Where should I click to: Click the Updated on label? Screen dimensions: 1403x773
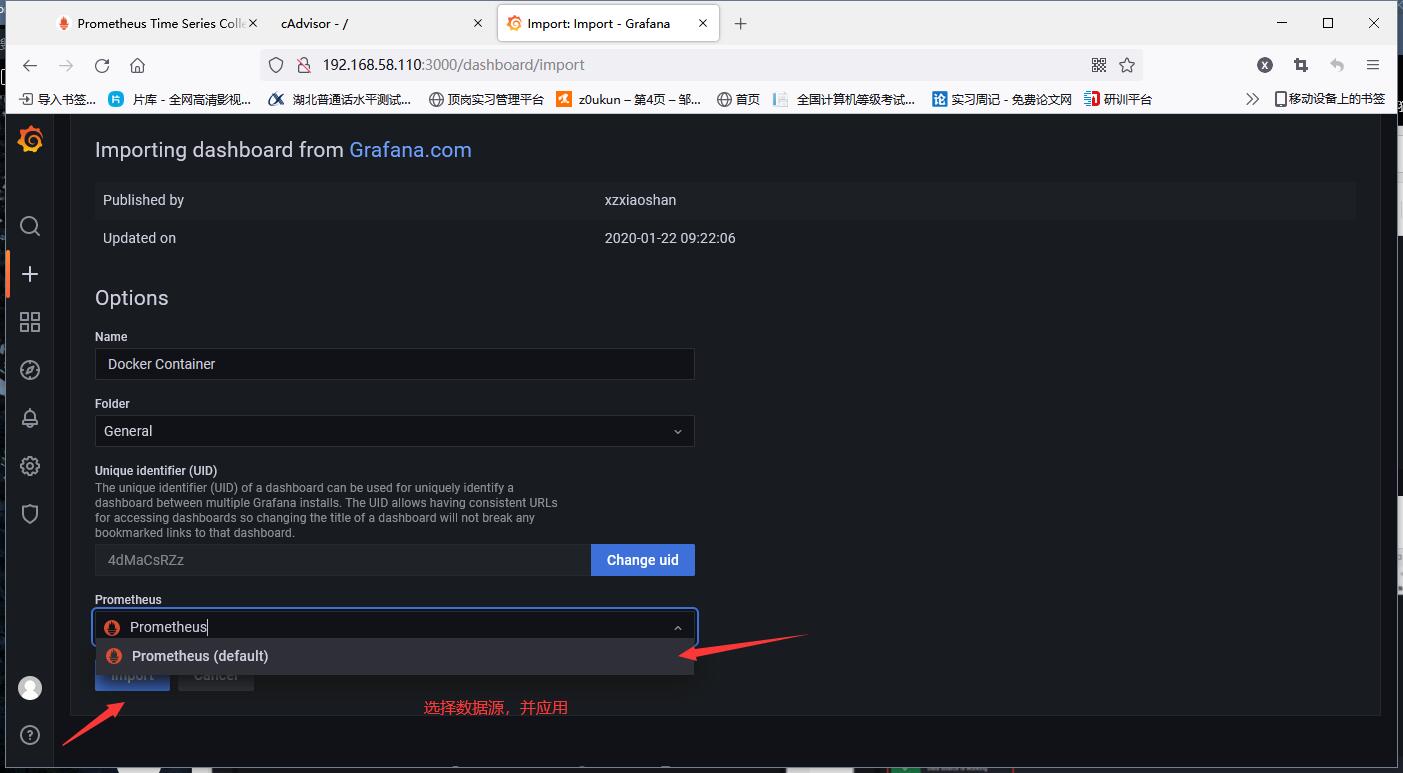[139, 238]
